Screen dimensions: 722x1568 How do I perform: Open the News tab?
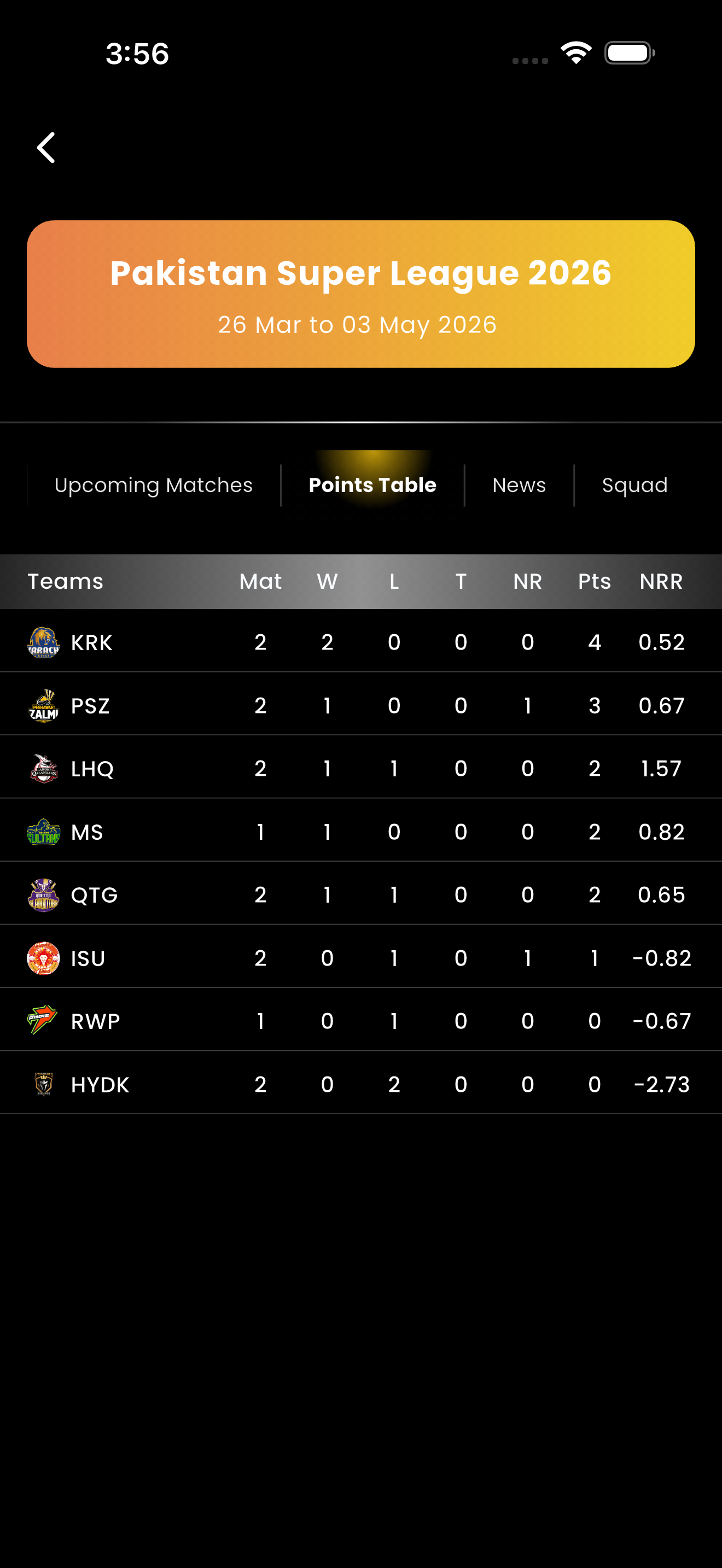coord(519,485)
